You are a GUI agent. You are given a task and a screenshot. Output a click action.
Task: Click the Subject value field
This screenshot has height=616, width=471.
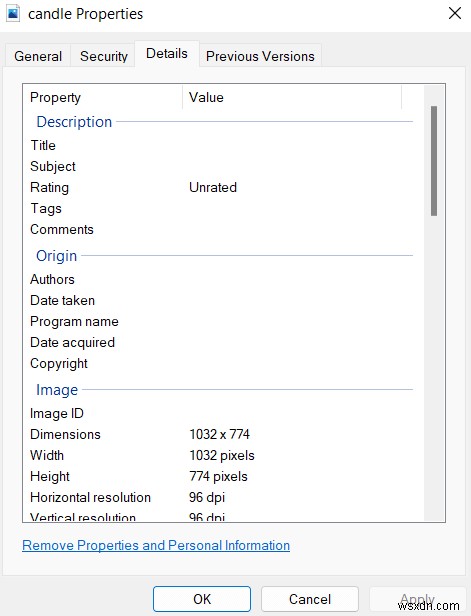295,167
